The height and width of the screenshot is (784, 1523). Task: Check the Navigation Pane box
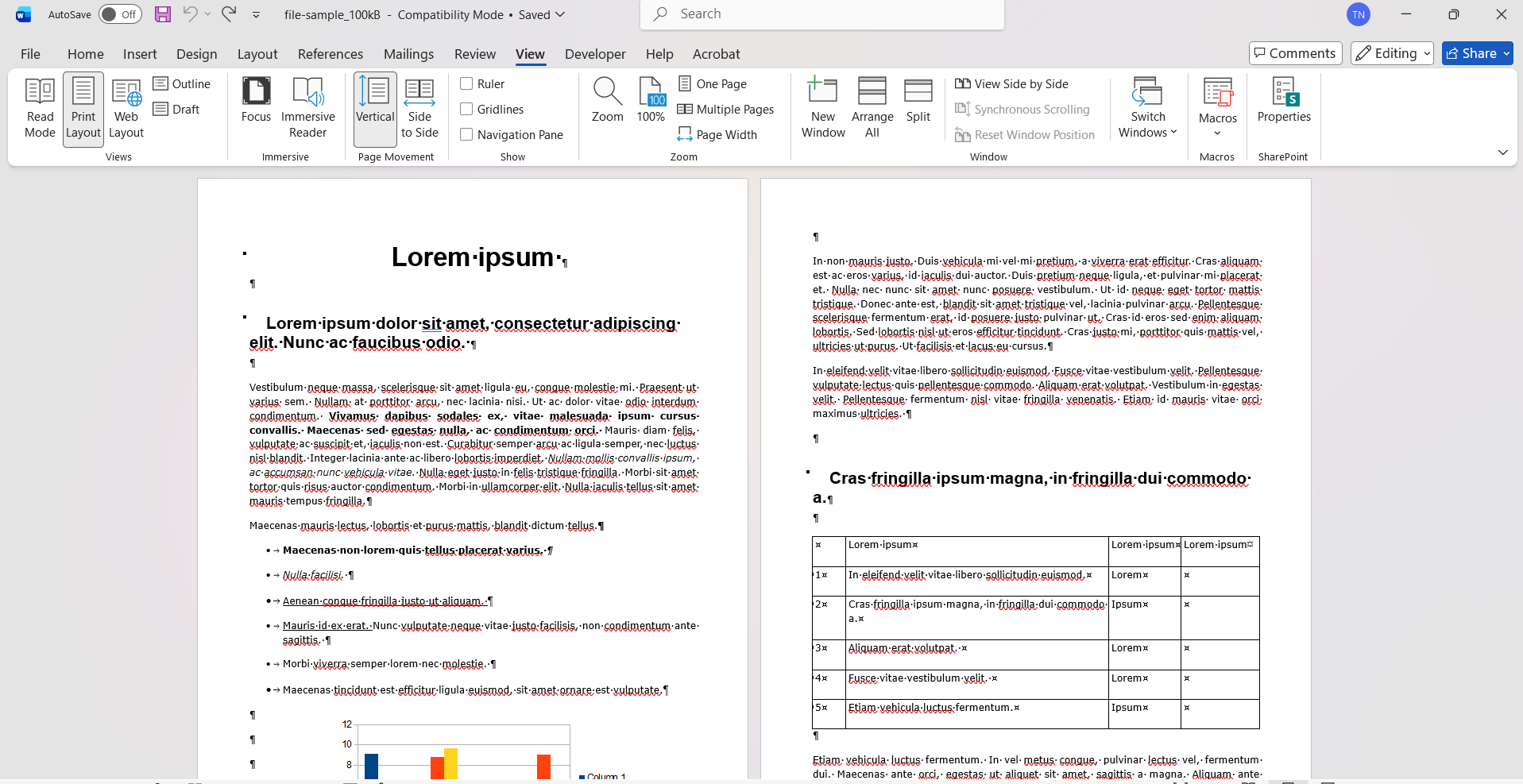click(x=466, y=134)
